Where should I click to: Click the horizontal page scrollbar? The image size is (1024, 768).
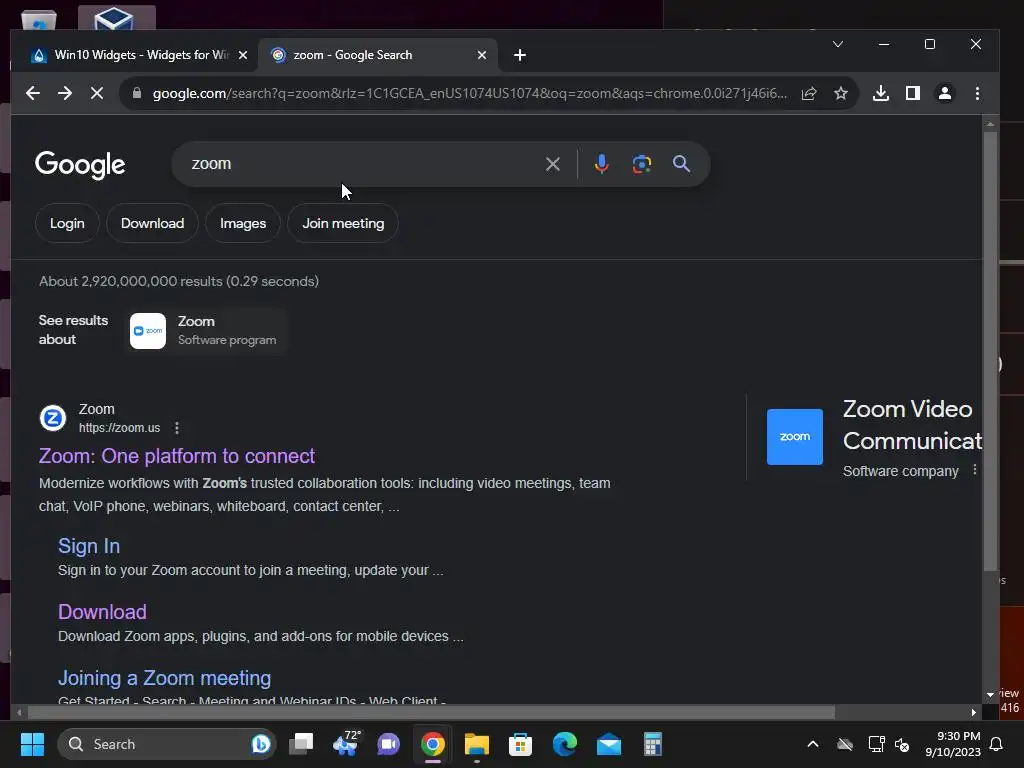tap(431, 712)
